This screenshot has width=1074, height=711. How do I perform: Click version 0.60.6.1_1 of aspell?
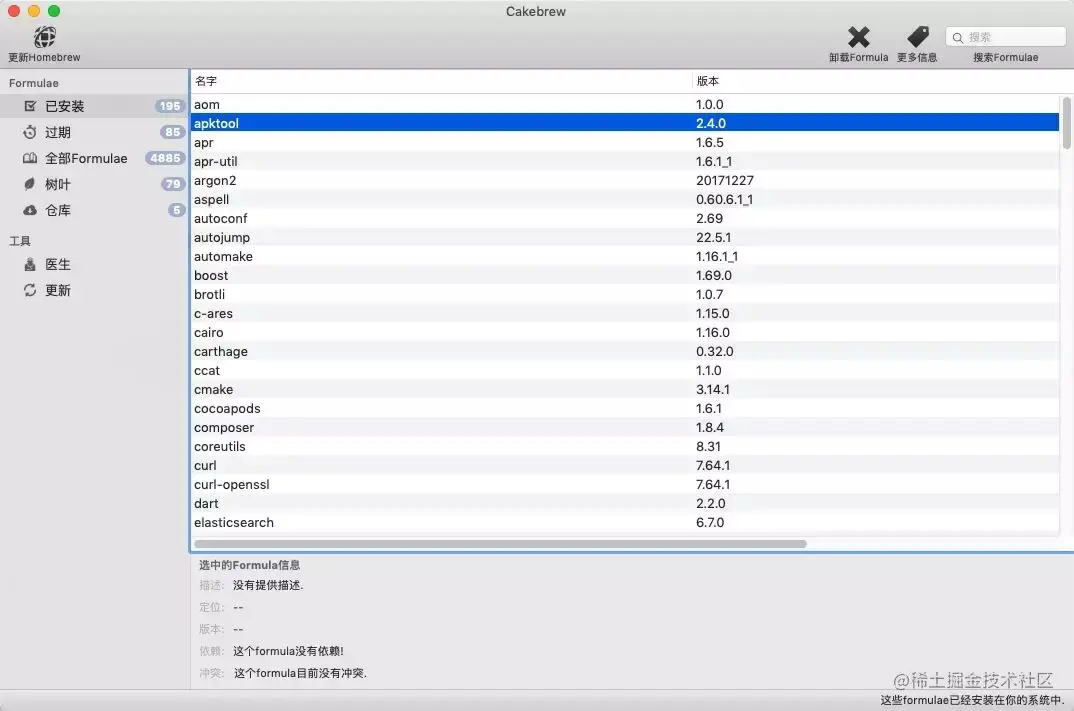pyautogui.click(x=725, y=199)
